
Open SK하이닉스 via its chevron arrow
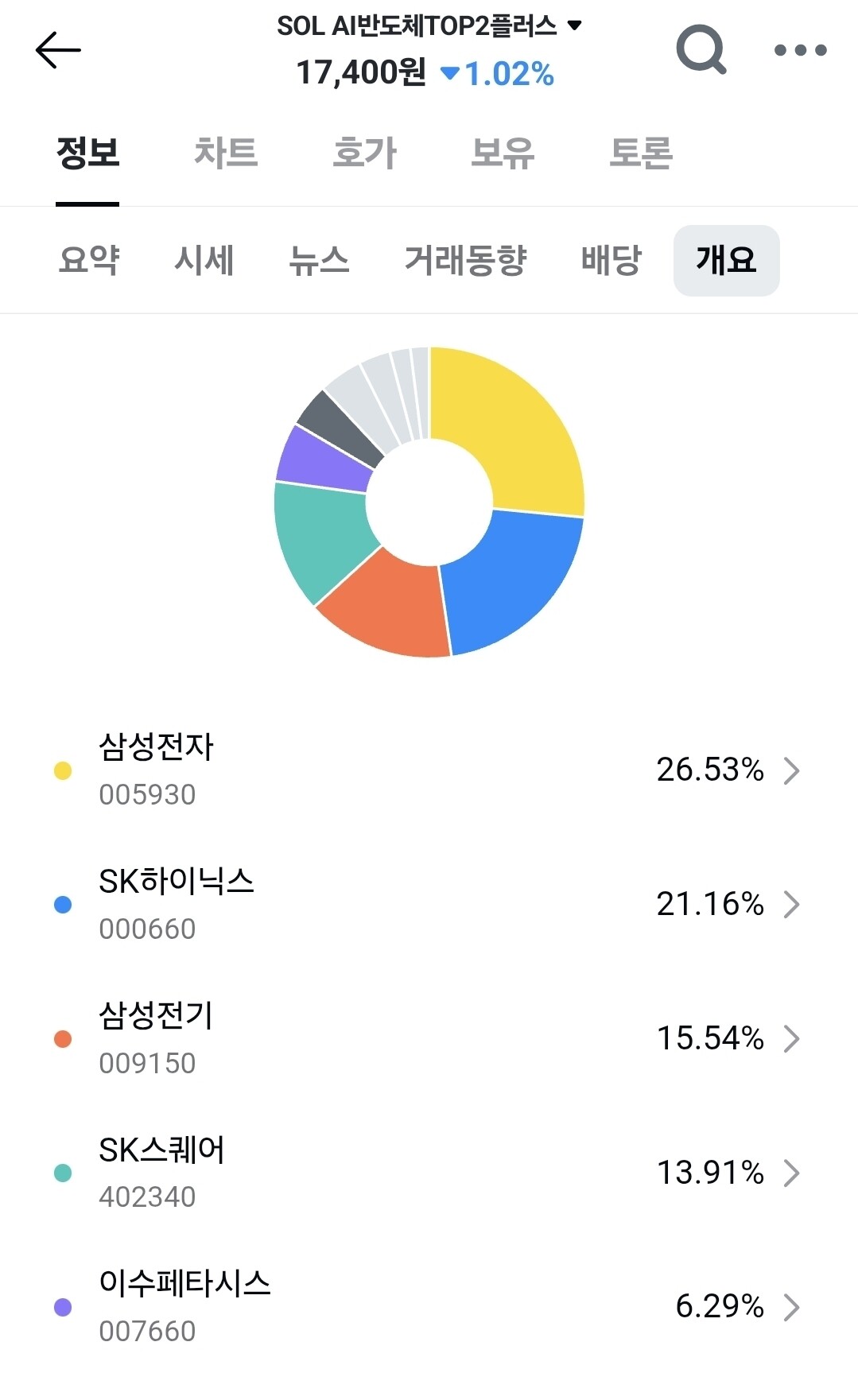[791, 904]
